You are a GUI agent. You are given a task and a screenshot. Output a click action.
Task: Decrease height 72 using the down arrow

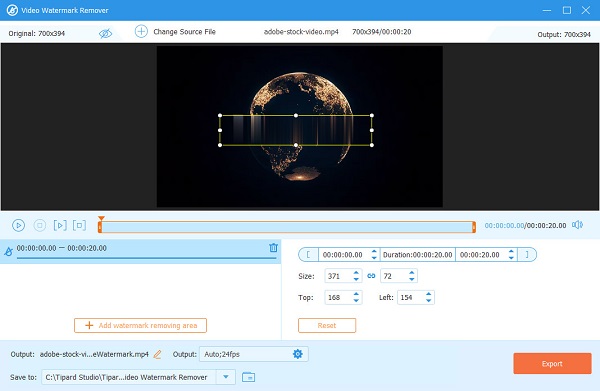click(x=412, y=279)
